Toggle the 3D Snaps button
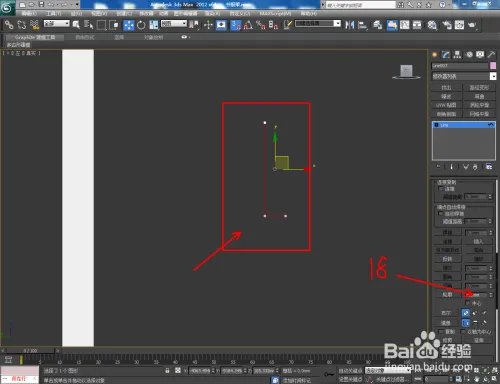Viewport: 500px width, 384px height. [x=236, y=25]
